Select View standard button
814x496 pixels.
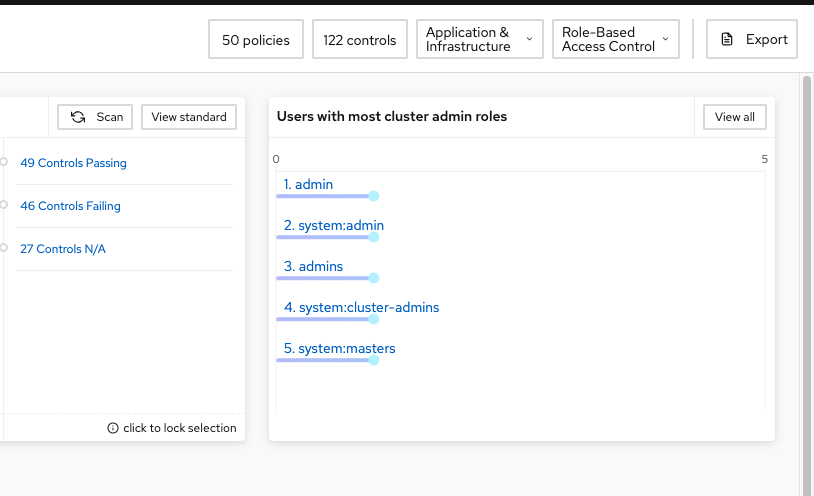189,117
